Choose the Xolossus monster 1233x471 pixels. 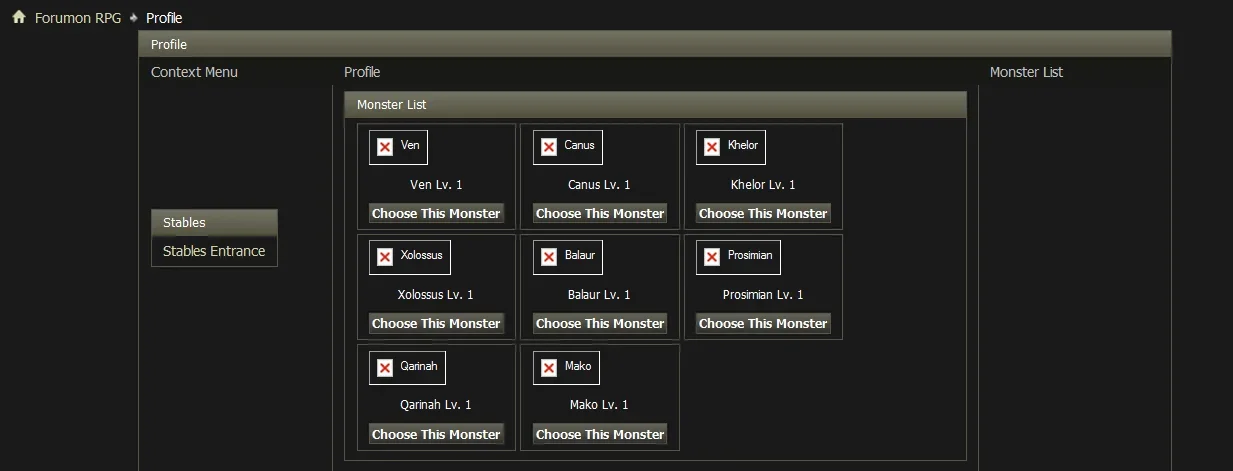(436, 323)
